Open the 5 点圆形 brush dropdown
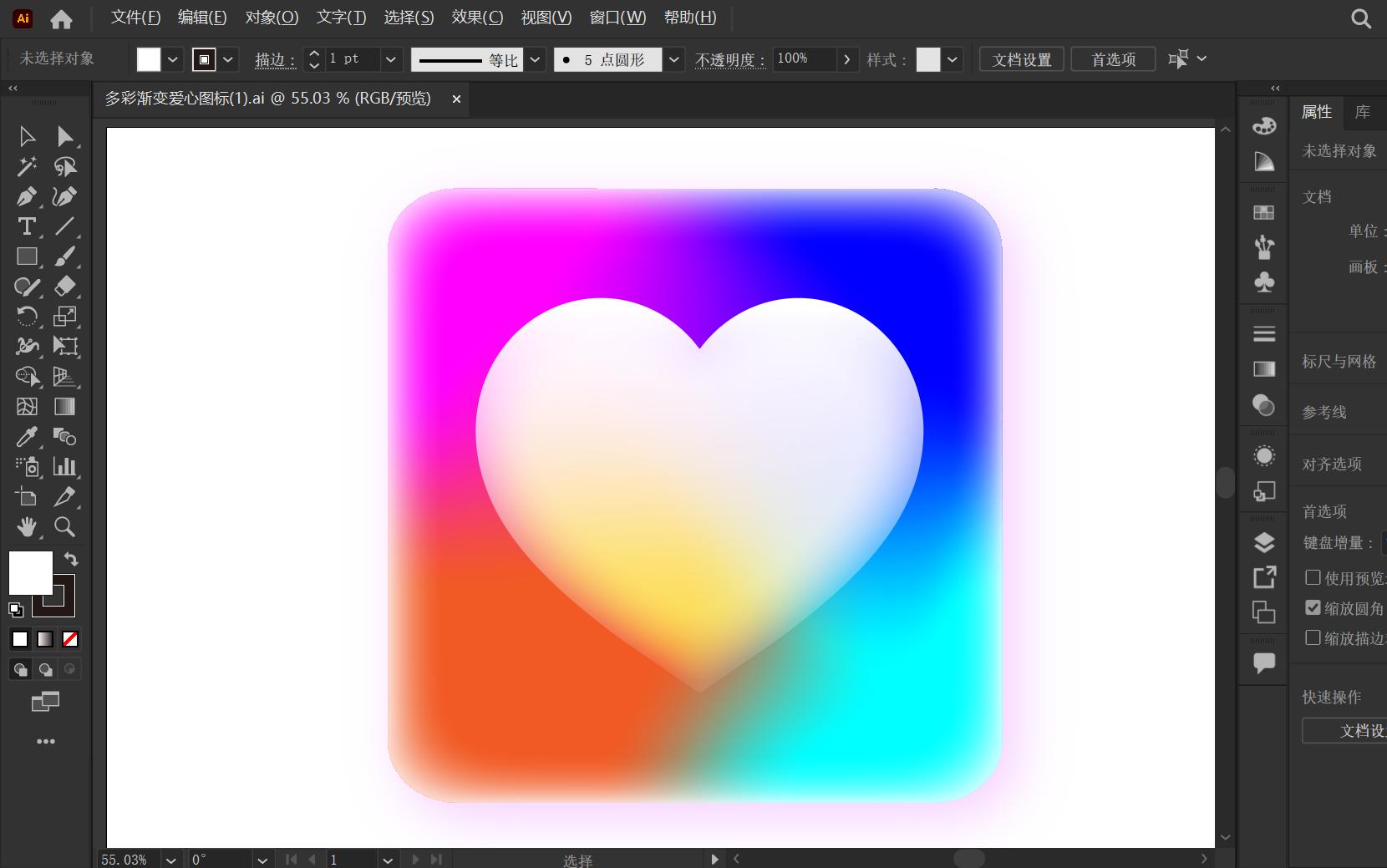This screenshot has width=1387, height=868. [x=674, y=59]
